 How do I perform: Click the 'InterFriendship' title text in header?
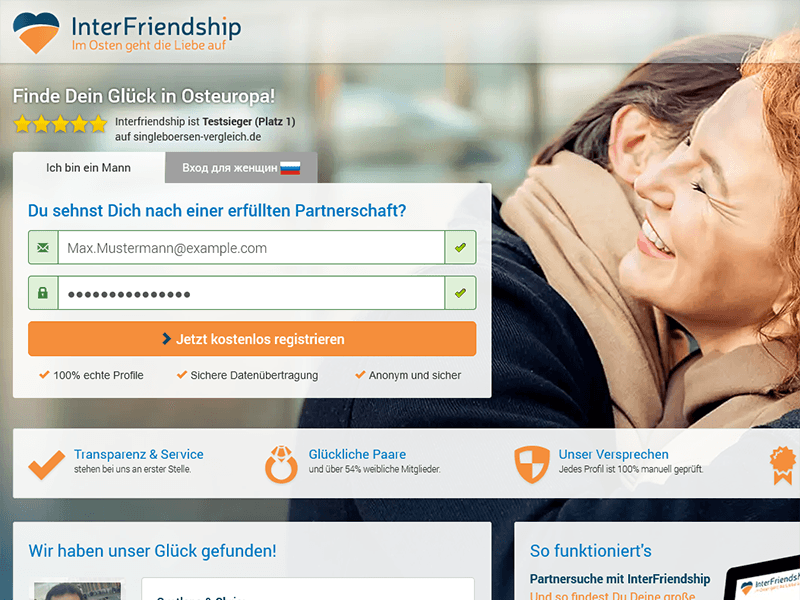coord(156,26)
